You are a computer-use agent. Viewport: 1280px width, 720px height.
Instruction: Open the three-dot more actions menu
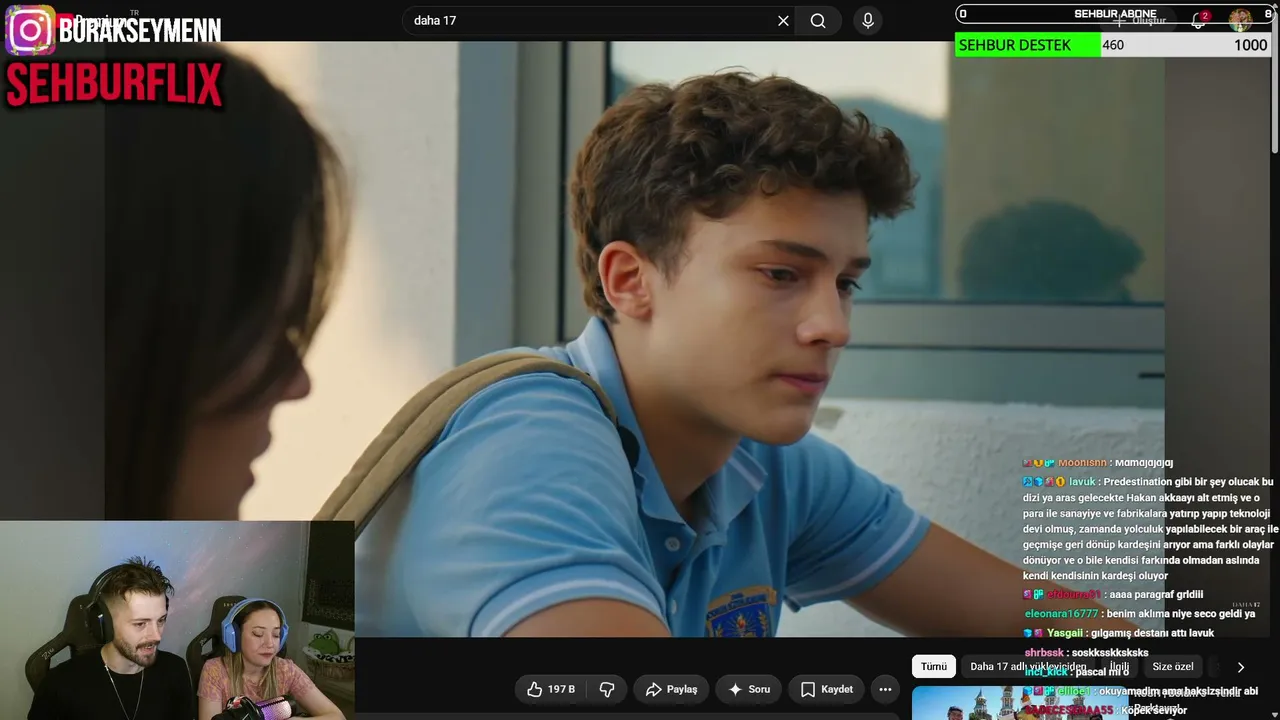(885, 689)
